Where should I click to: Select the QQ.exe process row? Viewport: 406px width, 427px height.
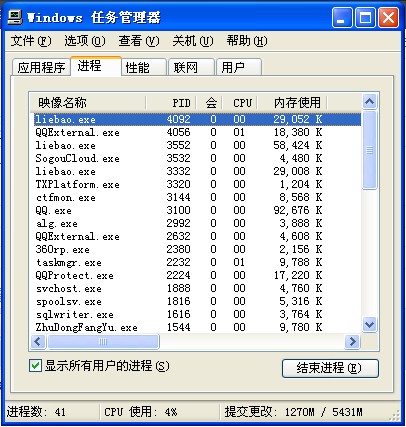point(198,210)
